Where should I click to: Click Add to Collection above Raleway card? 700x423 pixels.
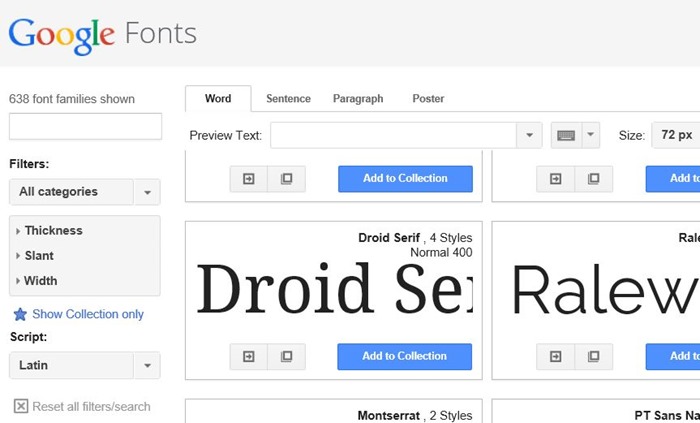click(x=673, y=179)
